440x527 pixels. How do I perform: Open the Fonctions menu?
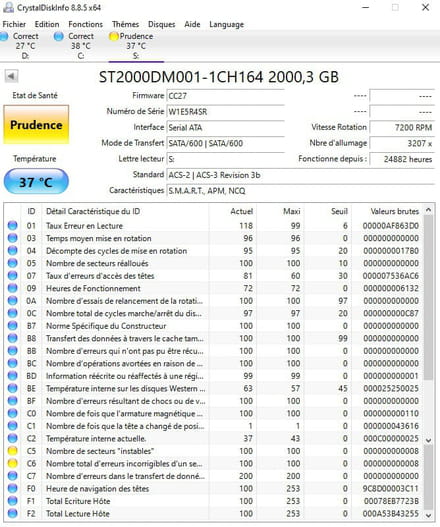pos(85,24)
